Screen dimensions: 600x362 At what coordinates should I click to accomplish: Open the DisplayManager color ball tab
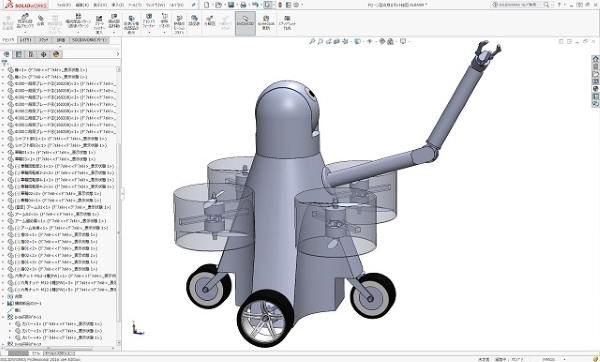[56, 54]
